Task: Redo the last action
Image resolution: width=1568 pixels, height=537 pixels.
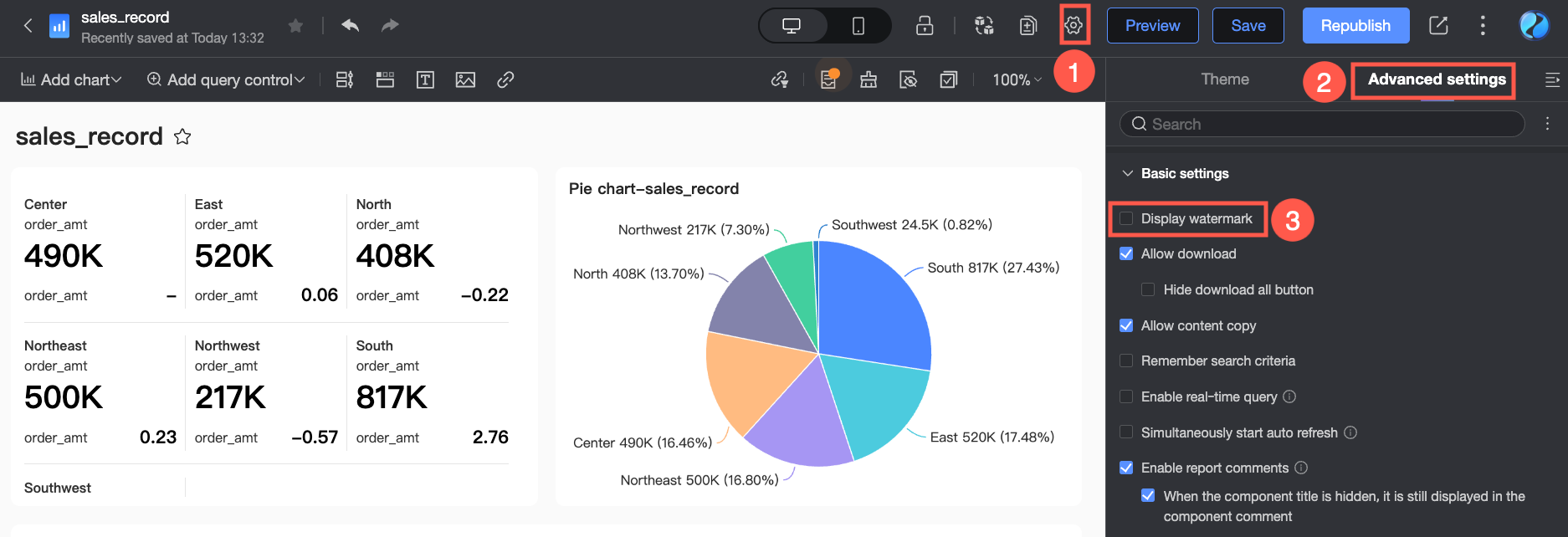Action: [390, 26]
